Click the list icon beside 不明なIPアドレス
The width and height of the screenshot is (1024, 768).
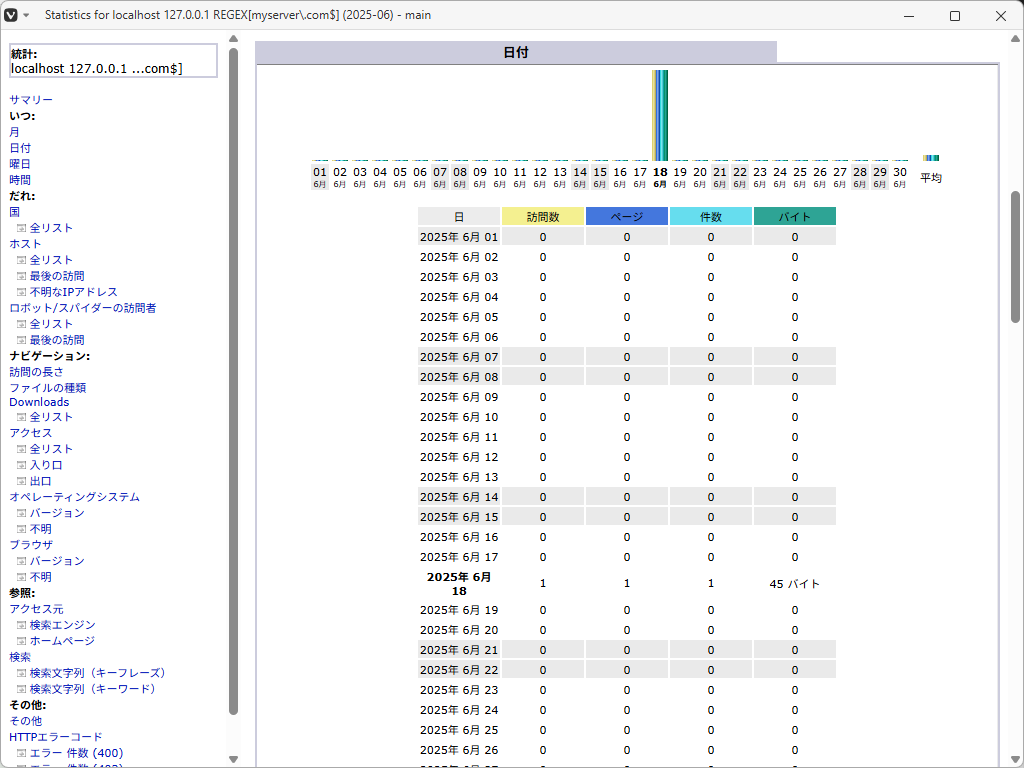pyautogui.click(x=21, y=292)
